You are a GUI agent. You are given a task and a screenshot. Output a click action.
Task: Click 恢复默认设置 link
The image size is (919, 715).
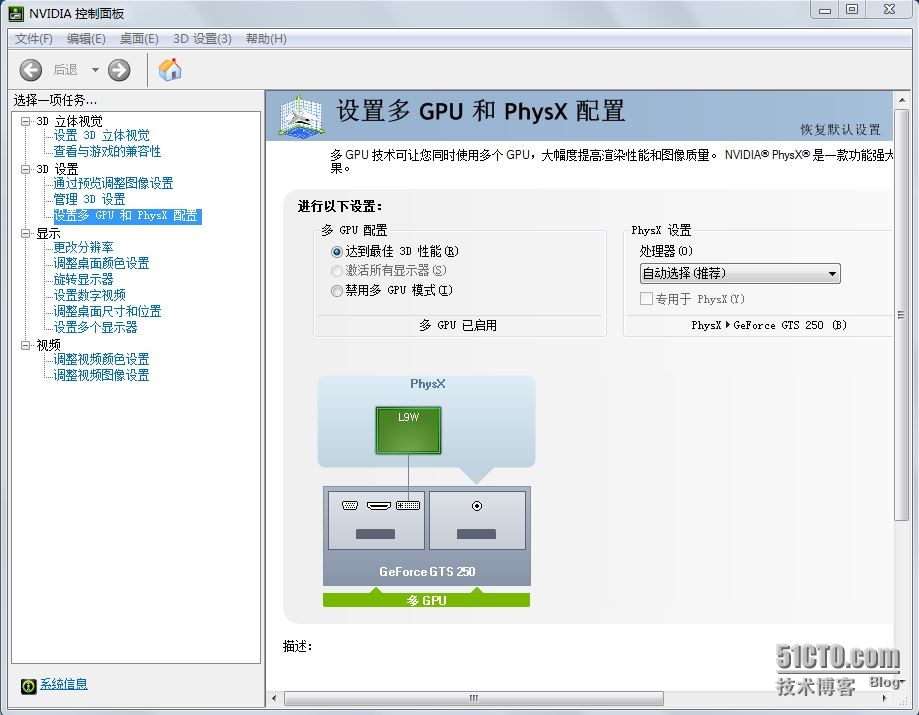click(x=840, y=130)
